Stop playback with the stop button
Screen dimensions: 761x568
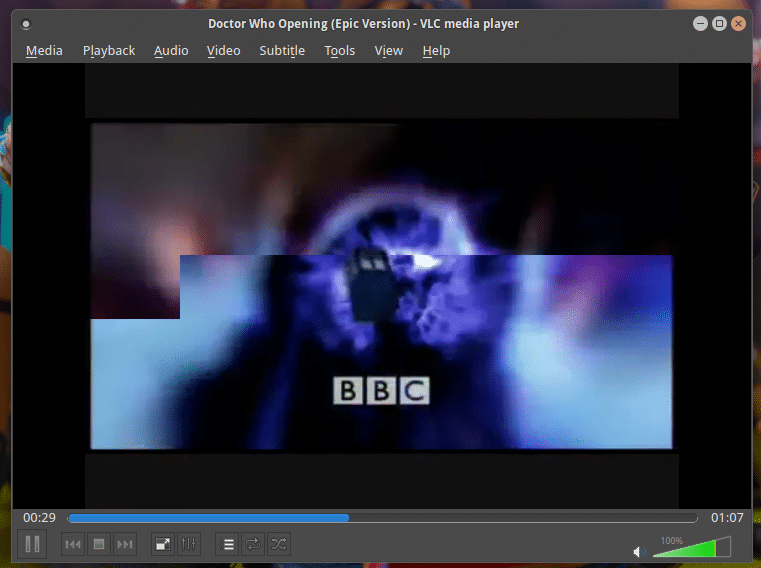click(99, 544)
